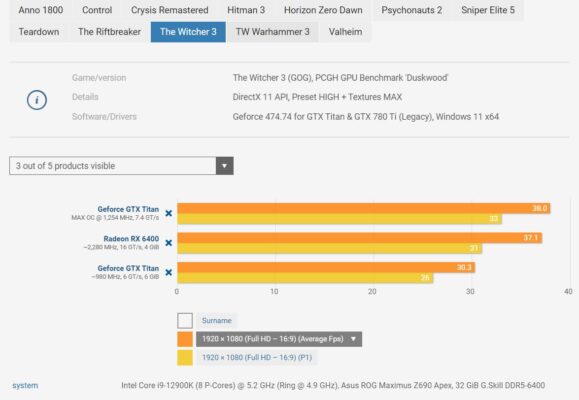Image resolution: width=579 pixels, height=400 pixels.
Task: Open the Anno 1800 benchmark tab
Action: click(x=41, y=10)
